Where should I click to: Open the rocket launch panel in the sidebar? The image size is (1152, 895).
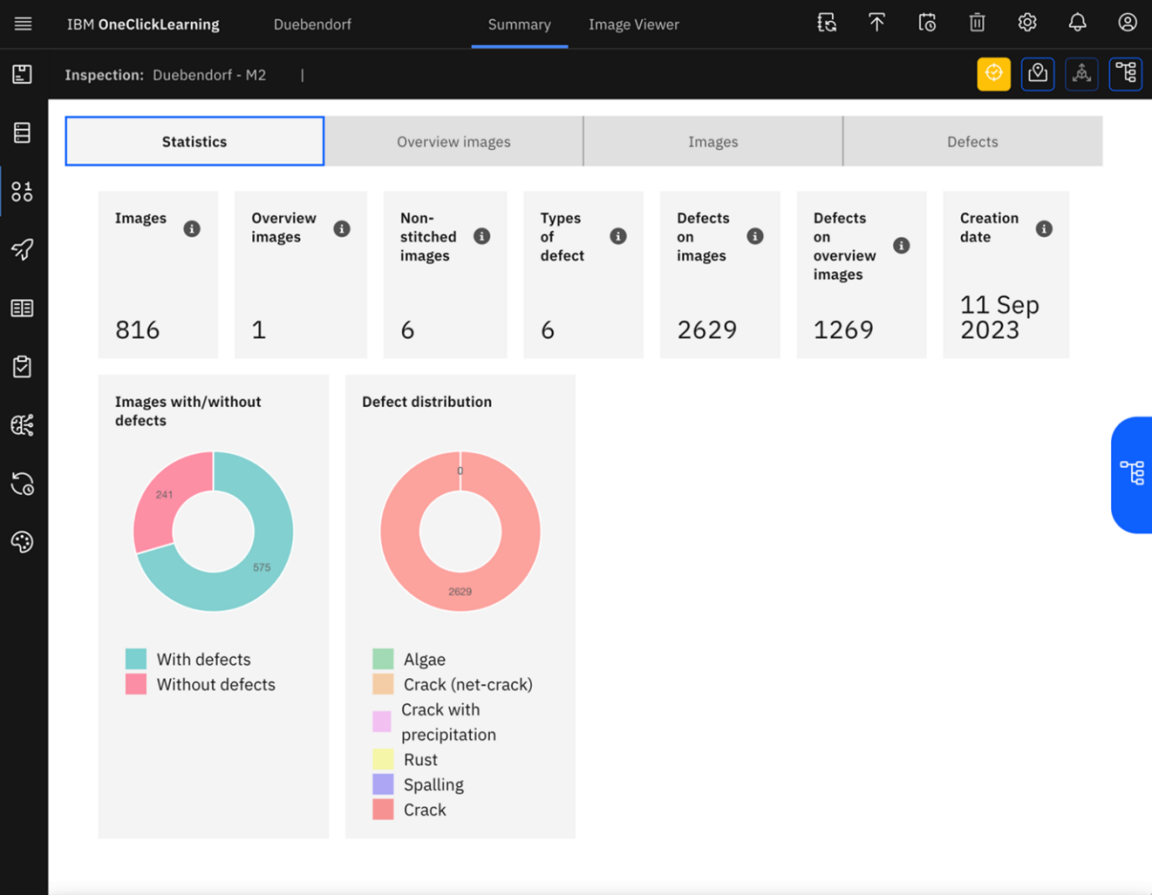[x=22, y=249]
